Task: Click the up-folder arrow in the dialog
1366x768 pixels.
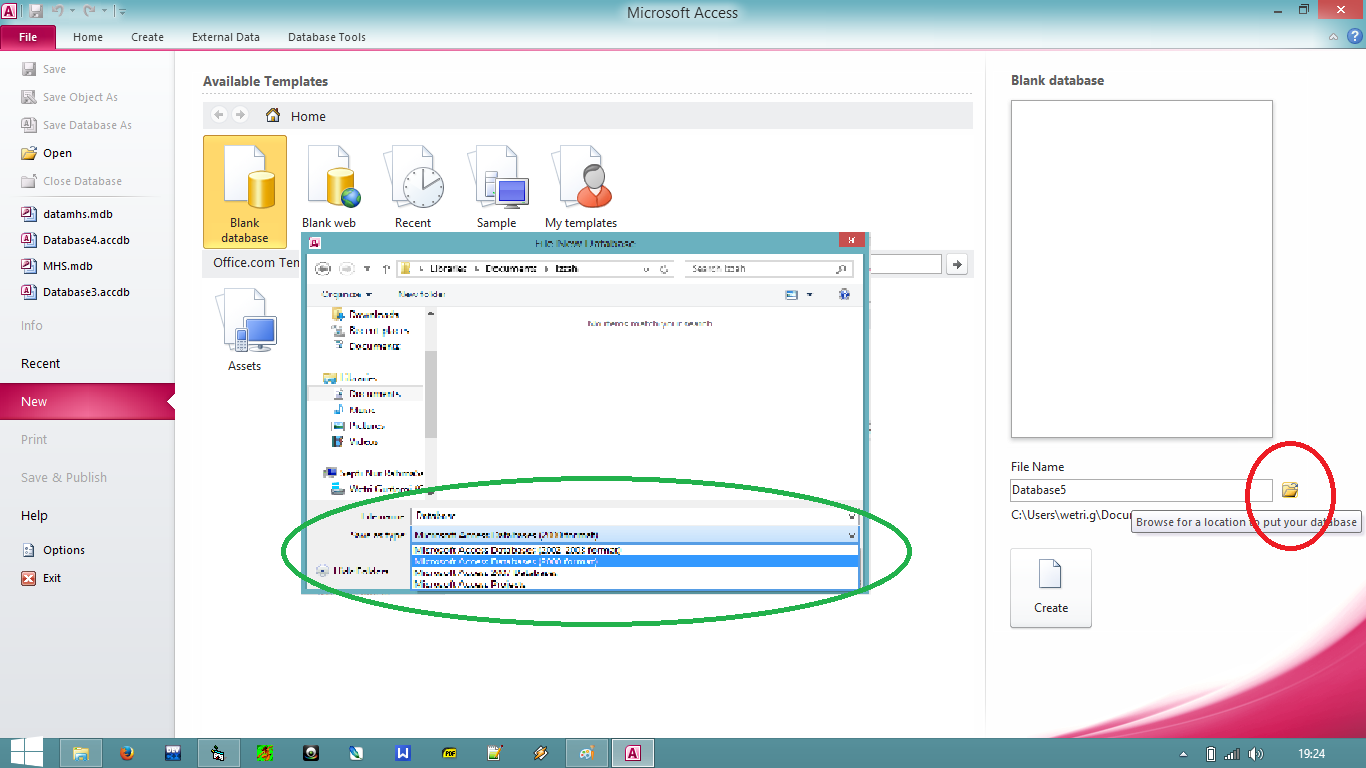Action: coord(386,268)
